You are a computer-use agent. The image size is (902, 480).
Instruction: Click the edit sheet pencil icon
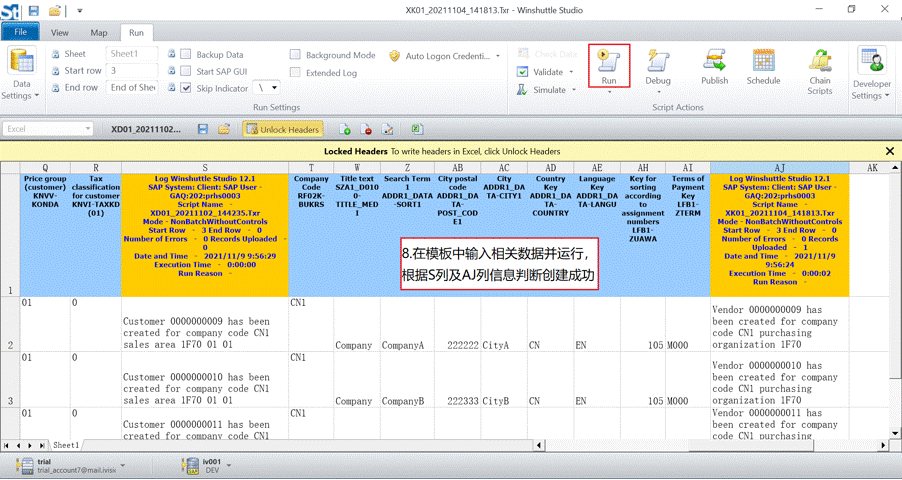(x=388, y=129)
